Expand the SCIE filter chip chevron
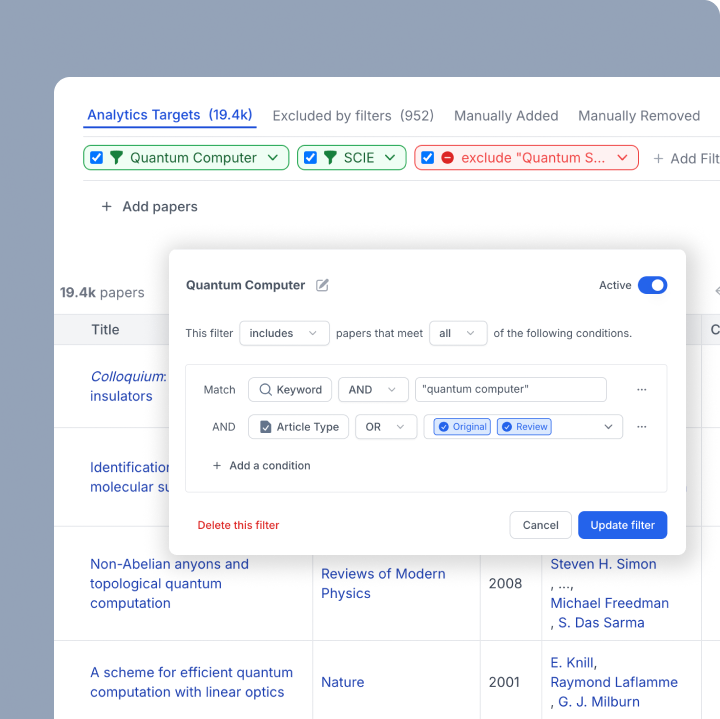The height and width of the screenshot is (719, 720). (x=390, y=157)
